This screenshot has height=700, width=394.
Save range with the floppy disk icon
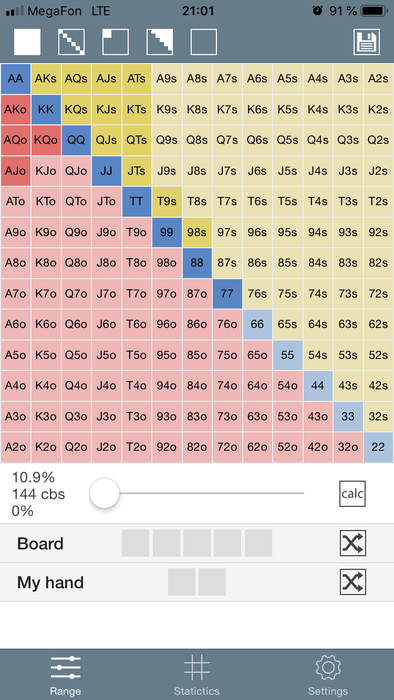(x=367, y=42)
